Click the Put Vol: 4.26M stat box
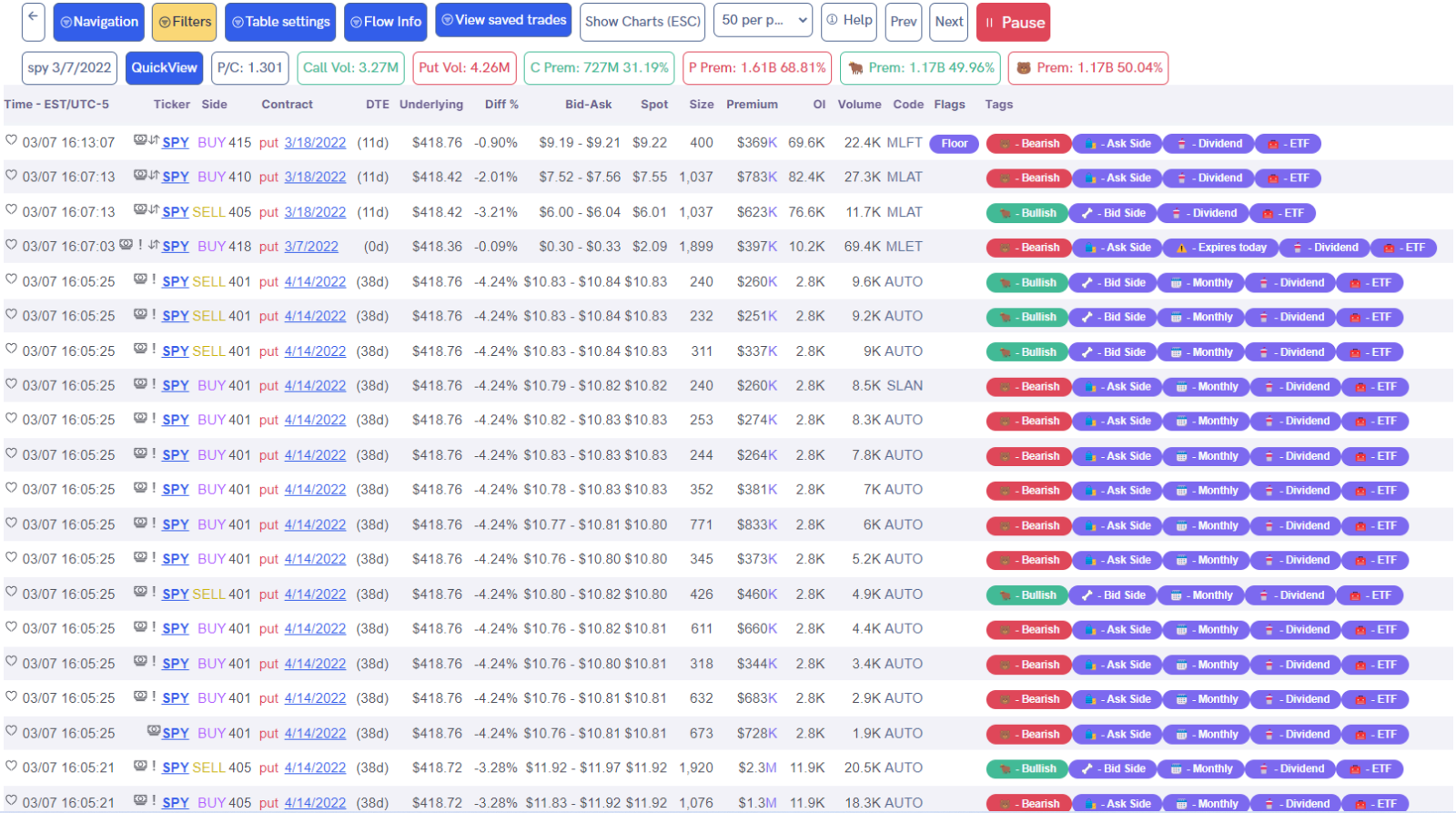 [x=464, y=67]
